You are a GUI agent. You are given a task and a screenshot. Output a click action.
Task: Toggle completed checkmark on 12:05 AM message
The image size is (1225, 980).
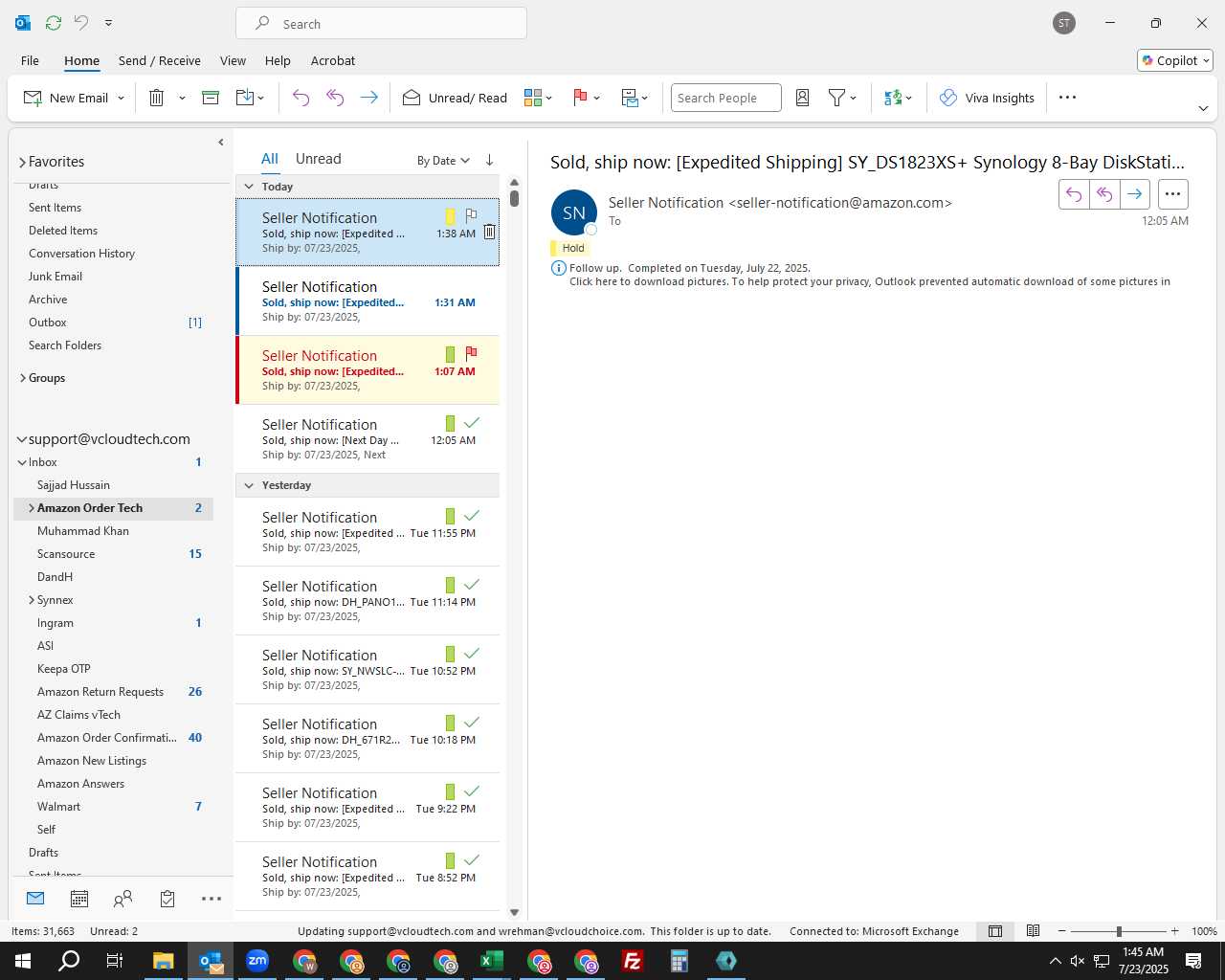[471, 422]
